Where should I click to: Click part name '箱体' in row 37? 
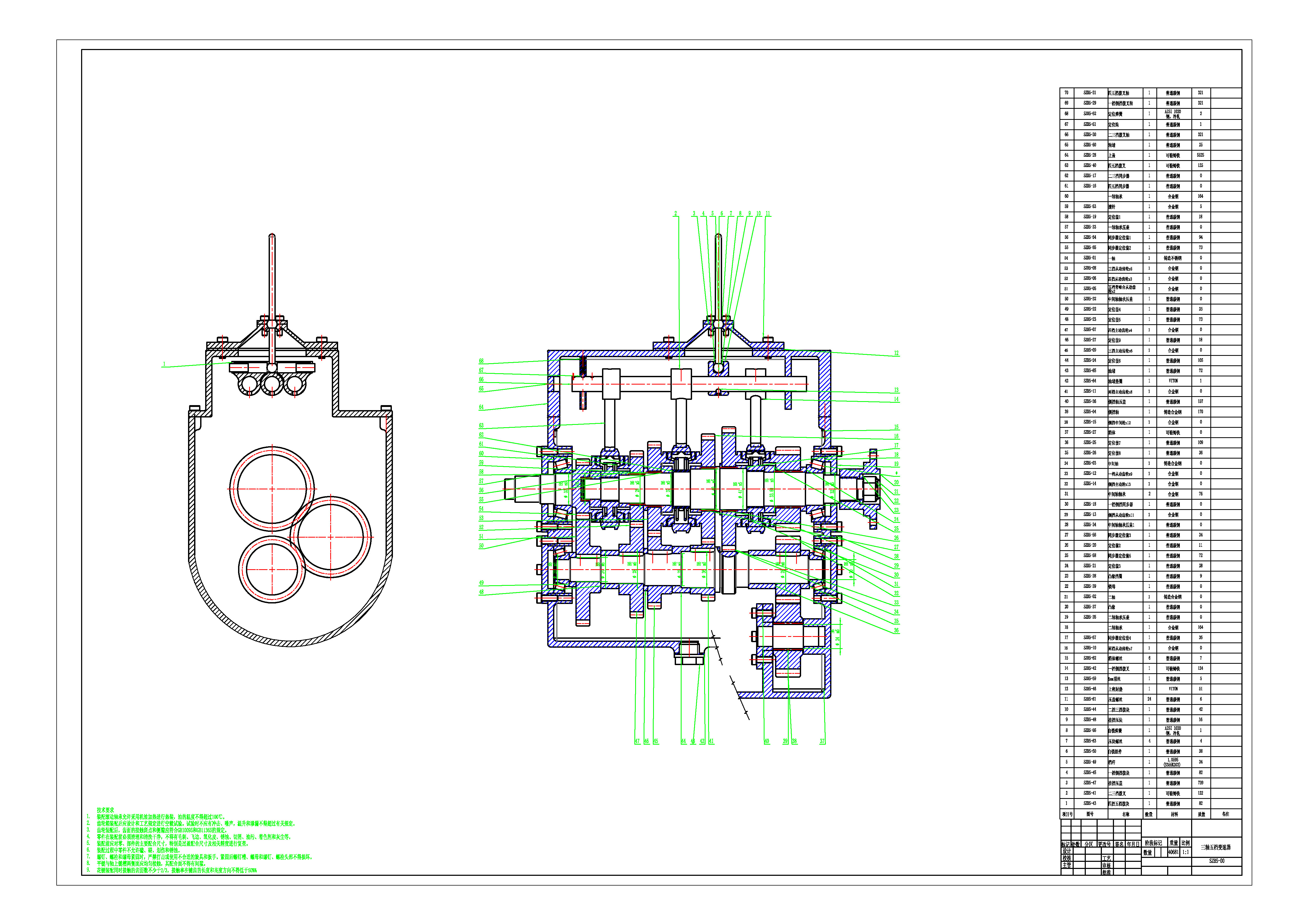pyautogui.click(x=1112, y=433)
